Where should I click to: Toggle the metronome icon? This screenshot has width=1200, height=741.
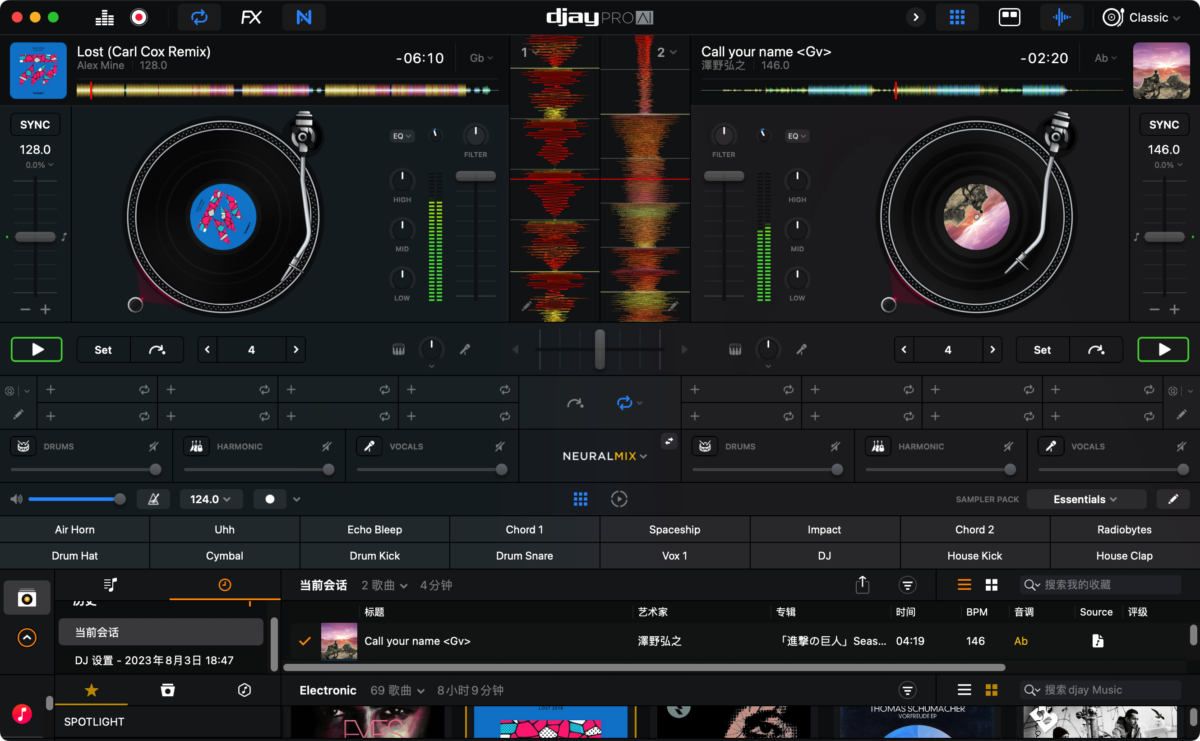pos(153,499)
